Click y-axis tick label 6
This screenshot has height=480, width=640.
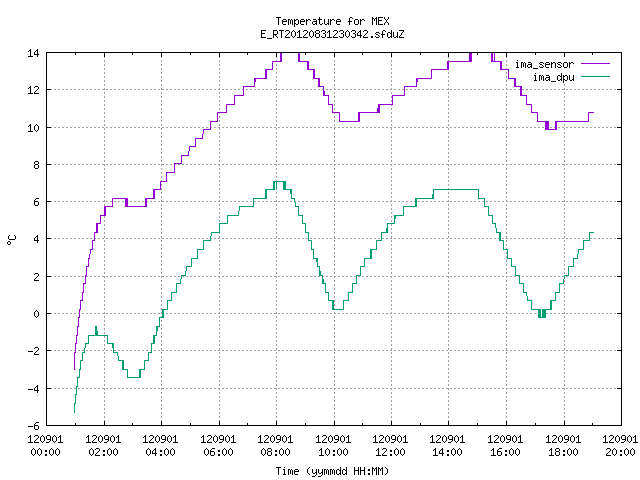click(x=37, y=202)
